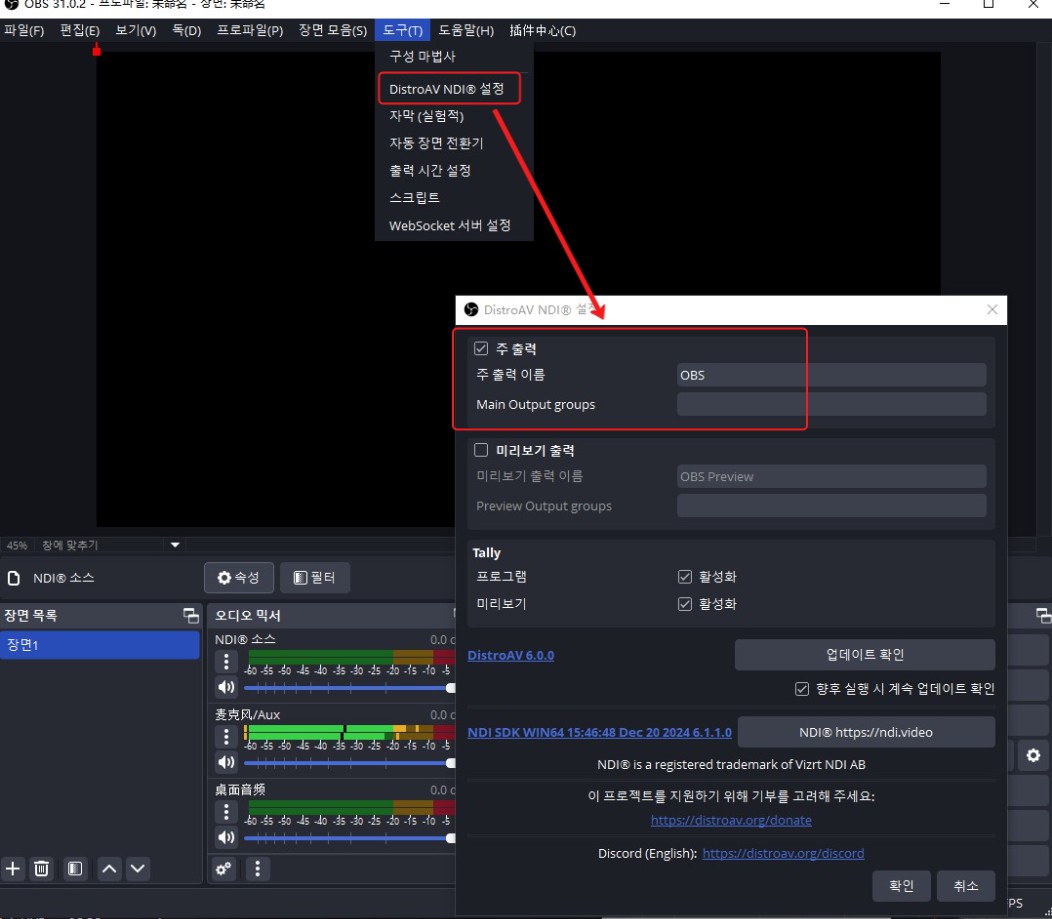Screen dimensions: 1052x919
Task: Open scene filters icon in scene toolbar
Action: tap(75, 869)
